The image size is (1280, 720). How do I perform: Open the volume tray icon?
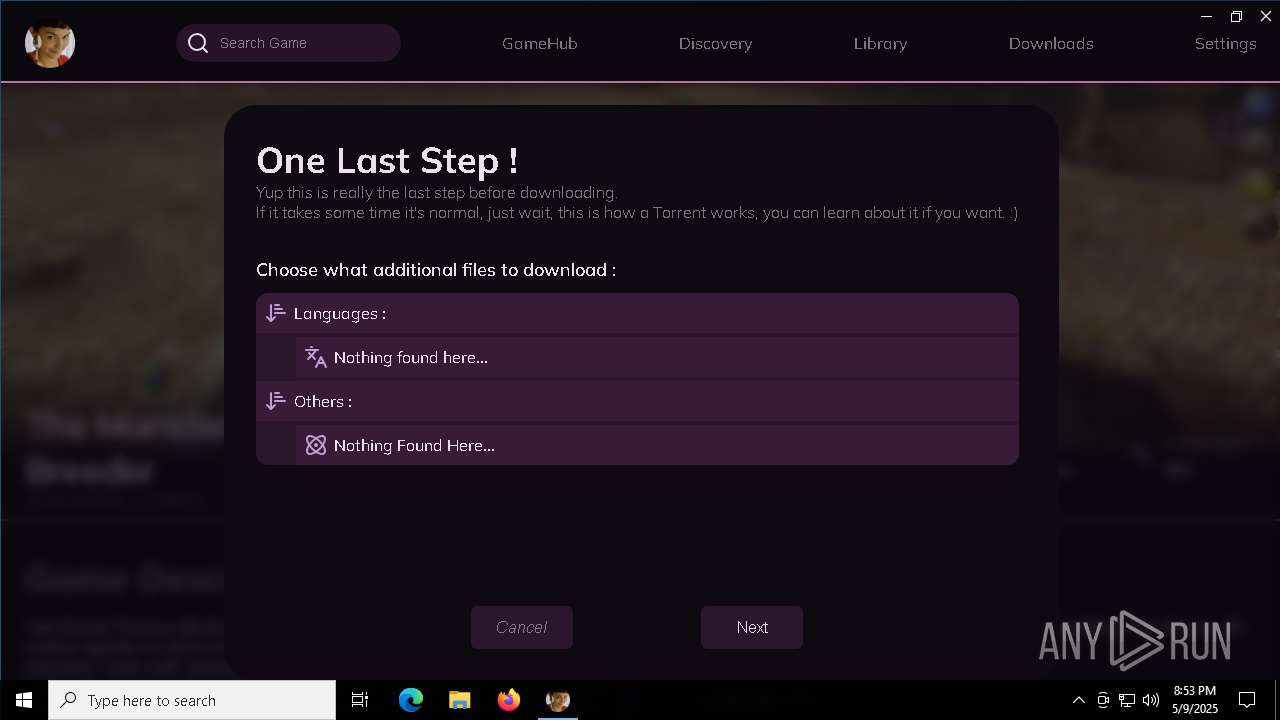tap(1151, 700)
